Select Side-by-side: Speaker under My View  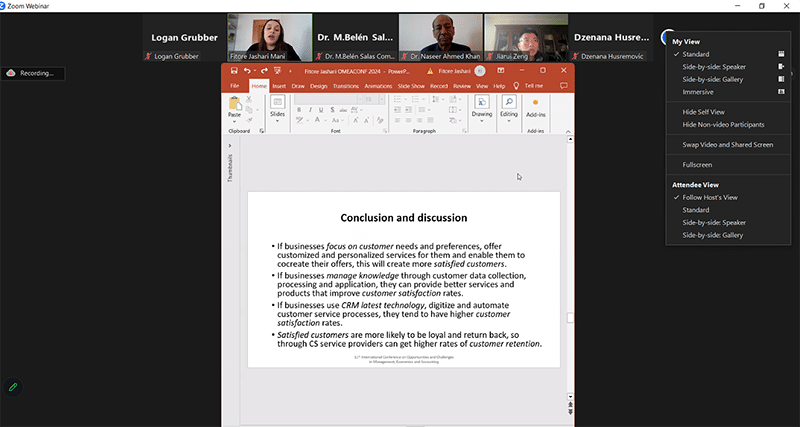click(714, 66)
